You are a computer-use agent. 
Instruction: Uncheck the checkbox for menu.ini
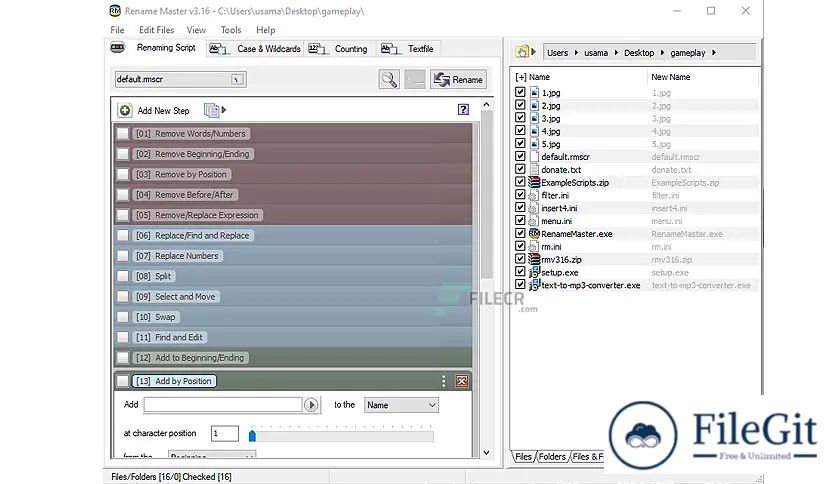[x=520, y=220]
